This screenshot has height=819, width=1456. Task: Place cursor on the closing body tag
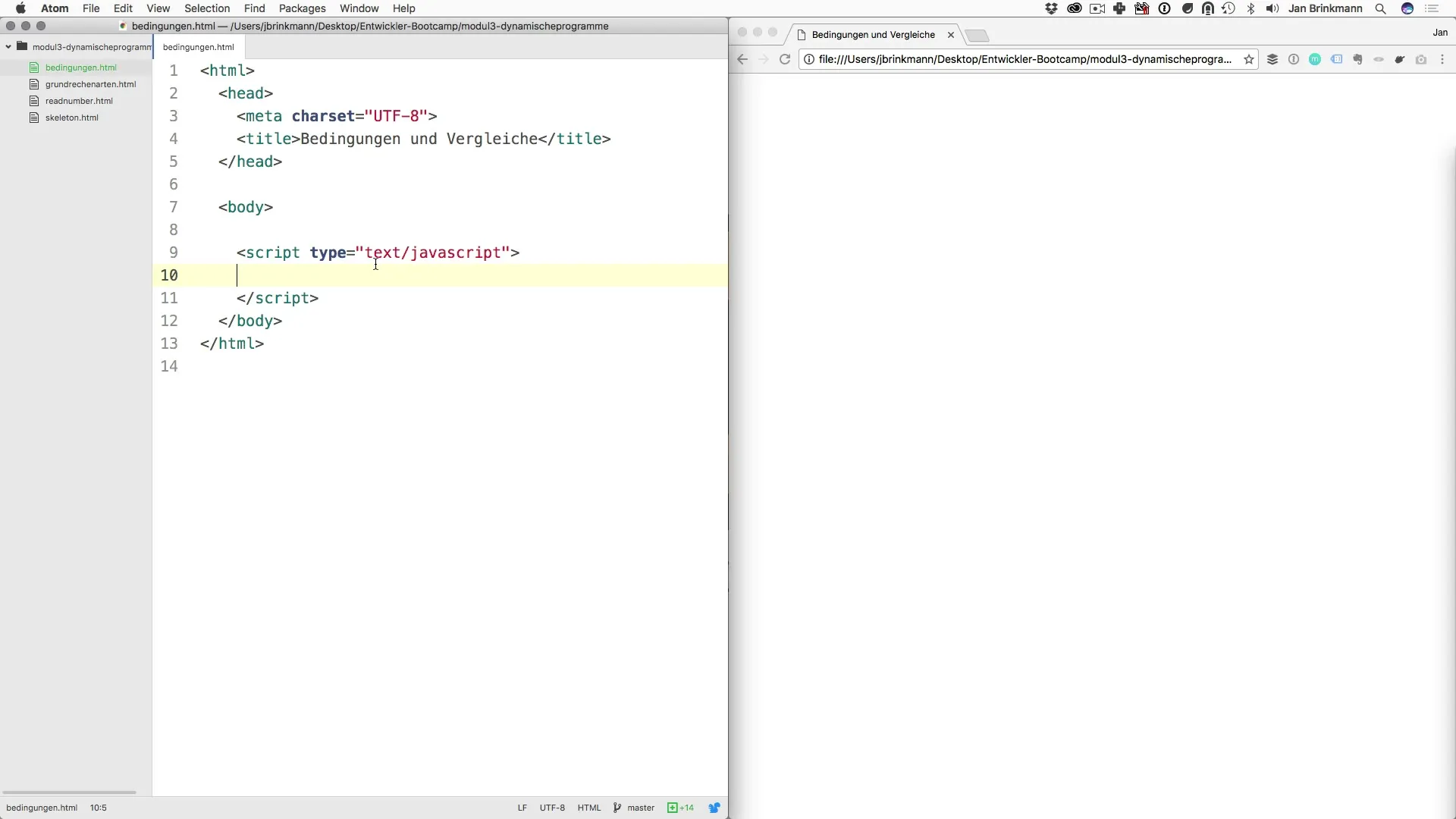coord(250,321)
